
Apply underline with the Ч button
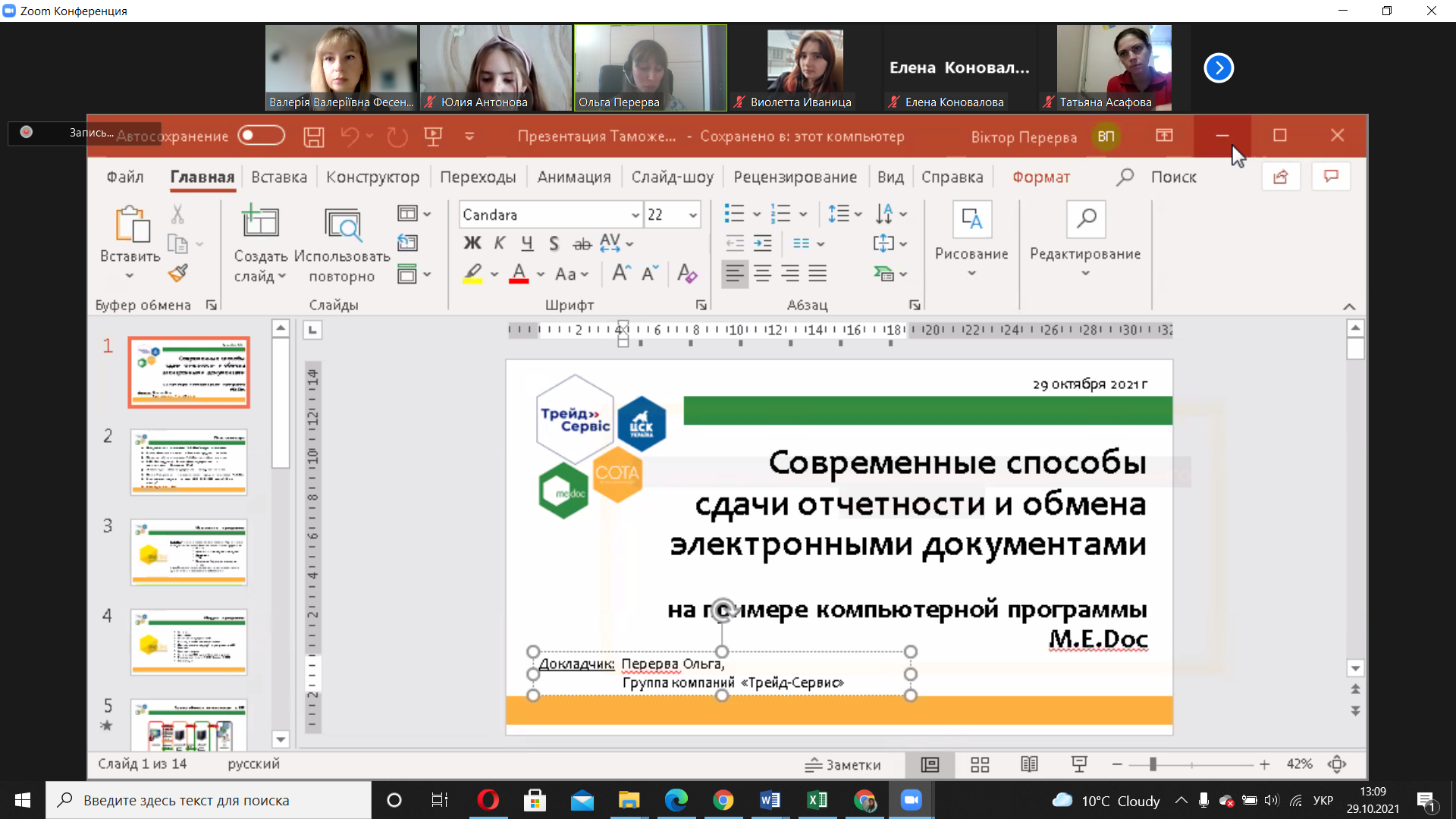click(527, 243)
